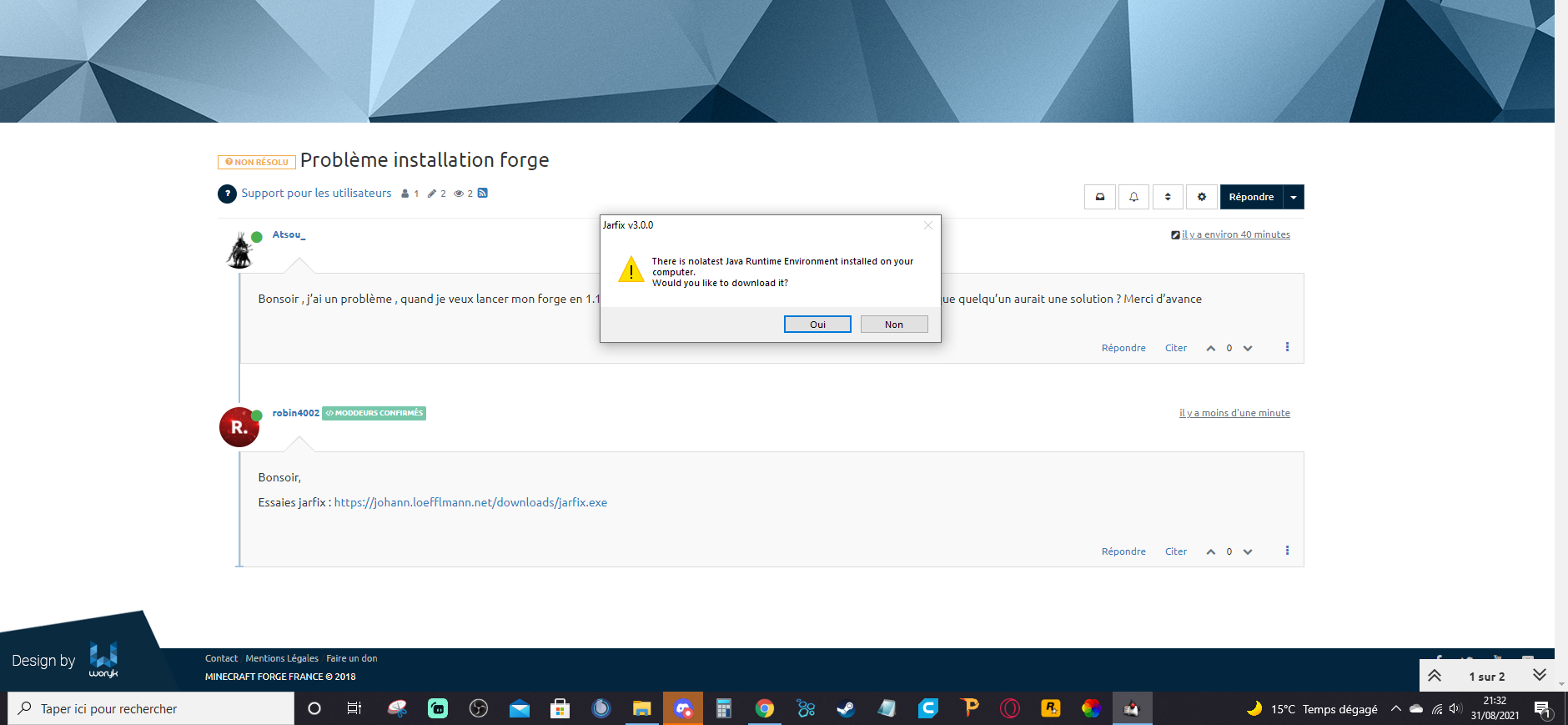This screenshot has height=725, width=1568.
Task: Open the post sort order dropdown
Action: pyautogui.click(x=1168, y=197)
